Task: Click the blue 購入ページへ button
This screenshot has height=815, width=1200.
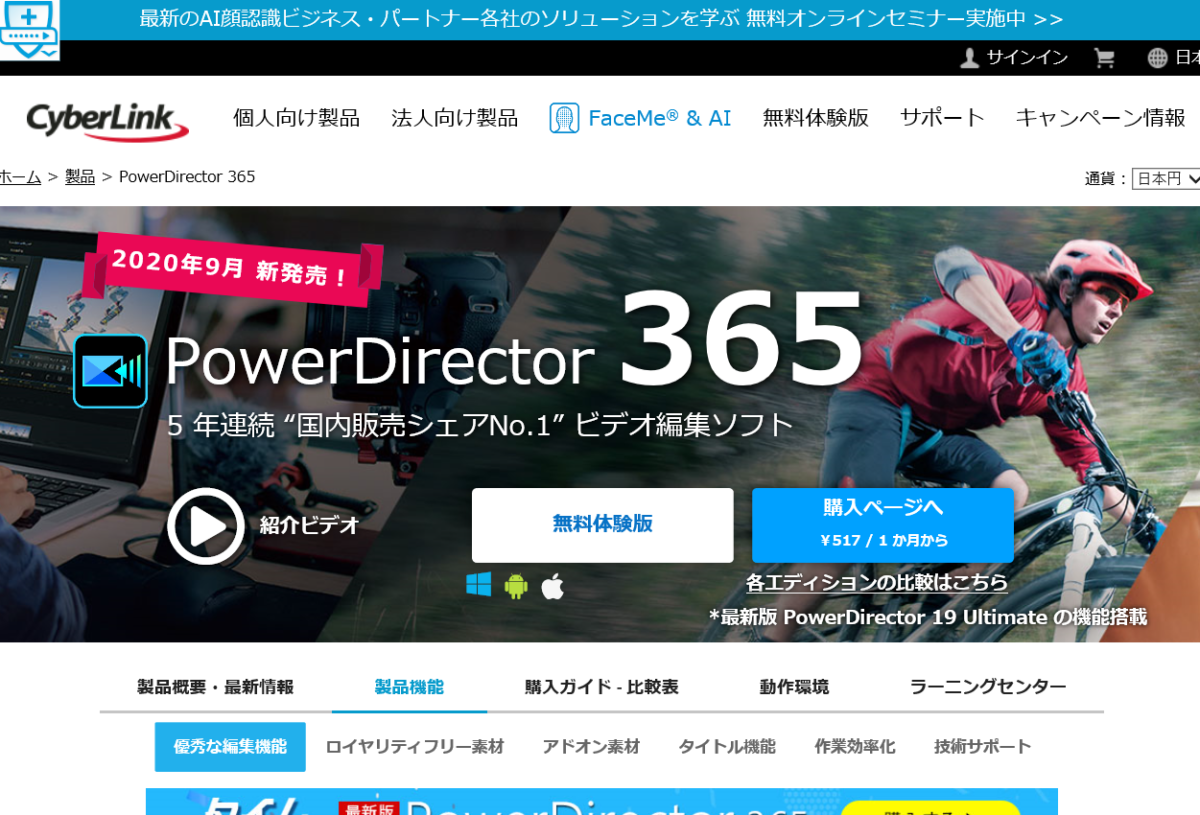Action: [882, 525]
